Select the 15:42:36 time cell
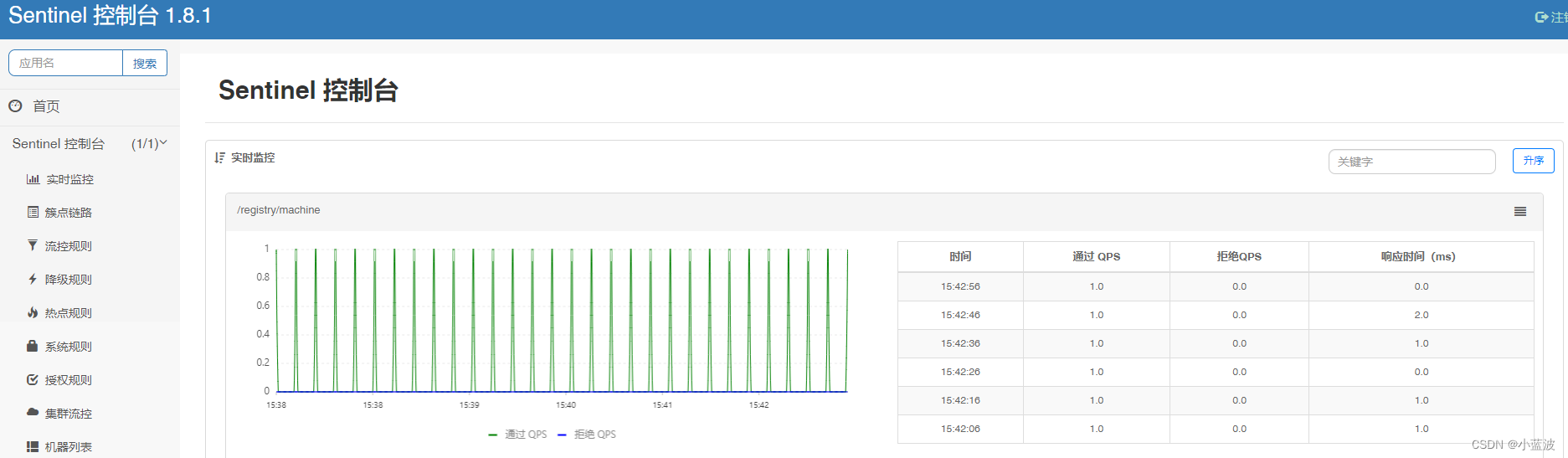Image resolution: width=1568 pixels, height=458 pixels. pos(960,343)
